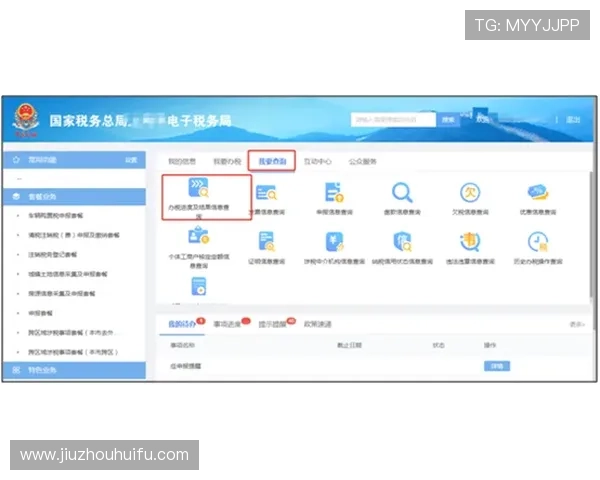Open 个体工商户核定定额信息查询 icon

pos(199,235)
